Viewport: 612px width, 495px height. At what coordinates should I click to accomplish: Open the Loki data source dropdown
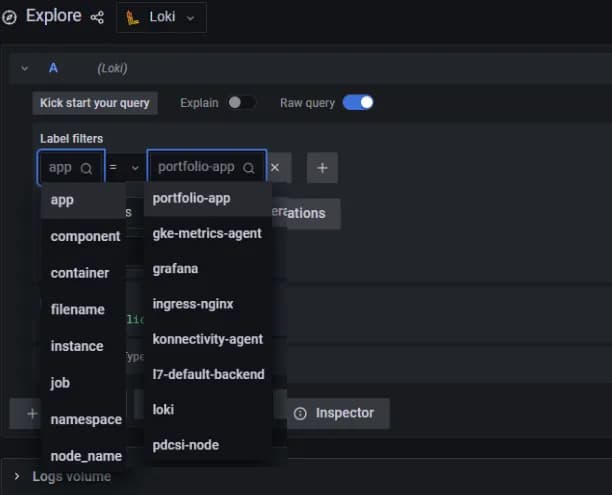pos(161,18)
